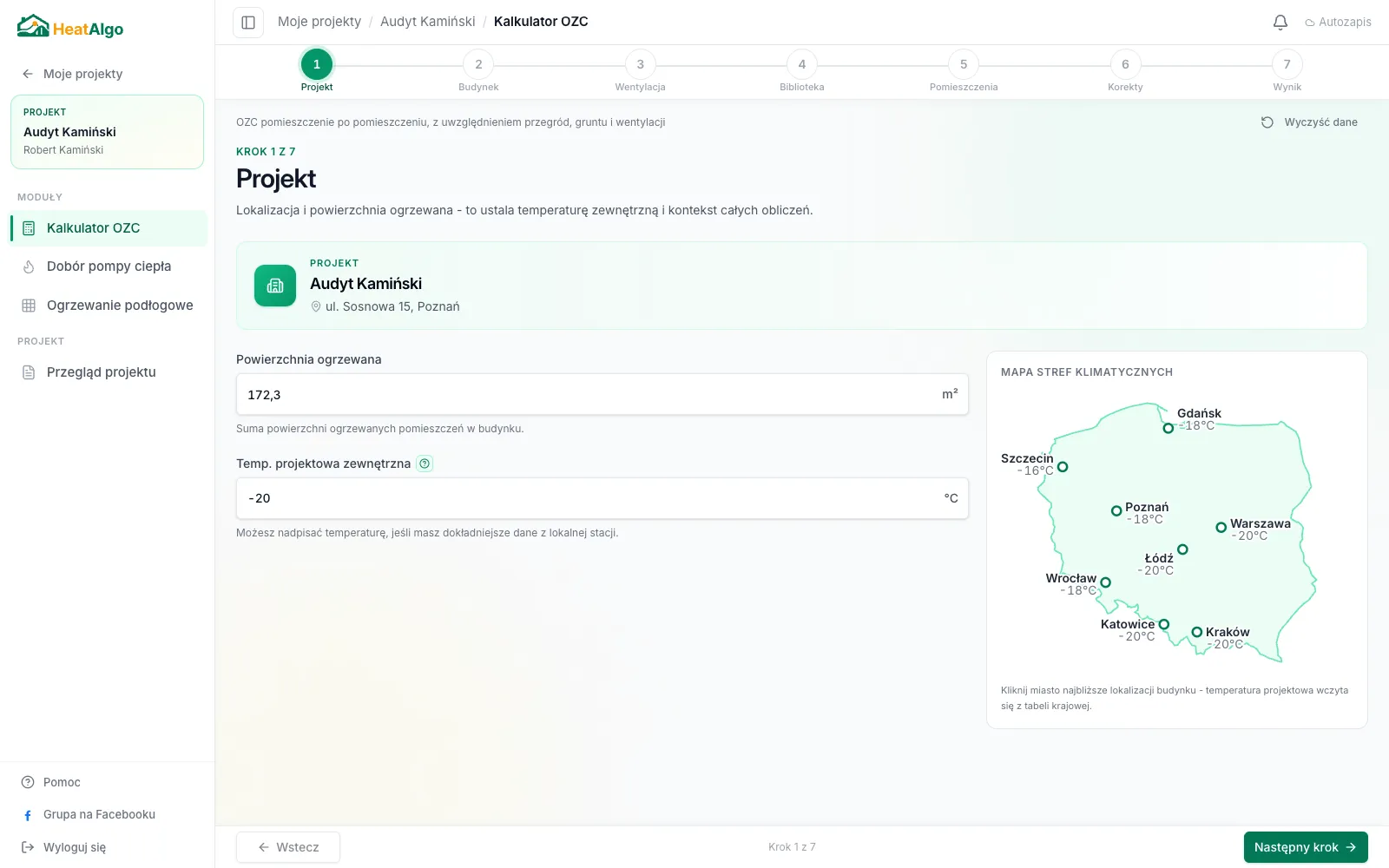
Task: Click the Kalkulator OZC calculator icon
Action: (29, 228)
